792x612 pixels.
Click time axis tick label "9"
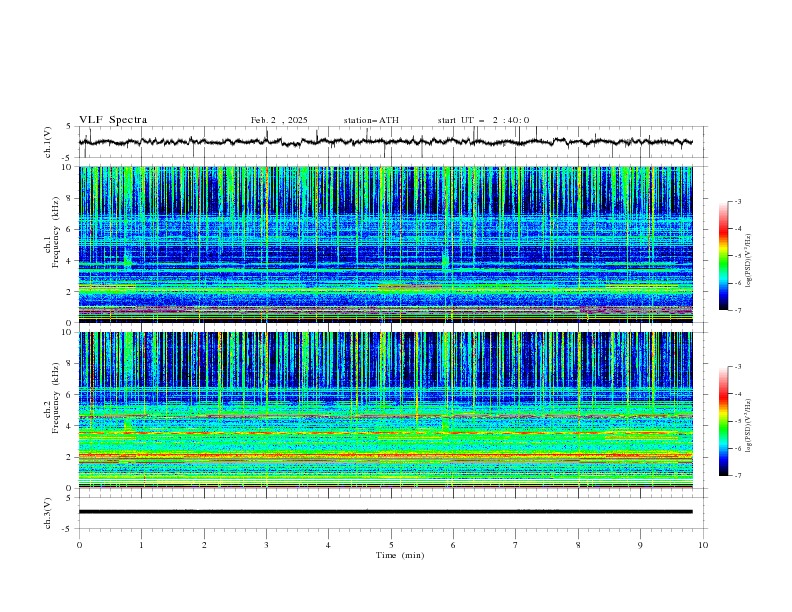click(640, 545)
